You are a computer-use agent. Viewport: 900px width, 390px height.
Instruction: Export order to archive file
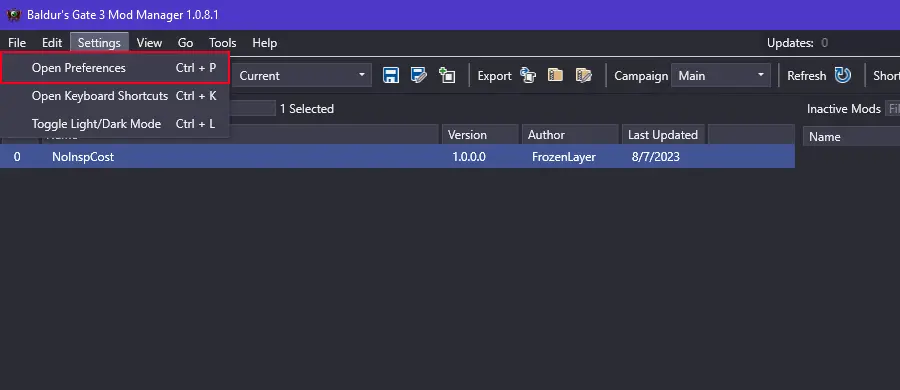555,75
